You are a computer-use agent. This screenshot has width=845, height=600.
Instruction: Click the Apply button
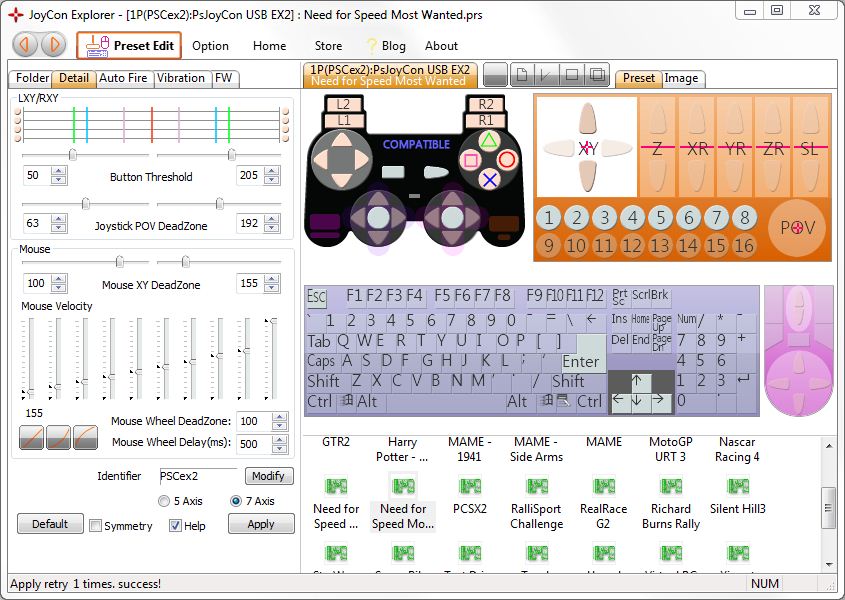[x=261, y=524]
